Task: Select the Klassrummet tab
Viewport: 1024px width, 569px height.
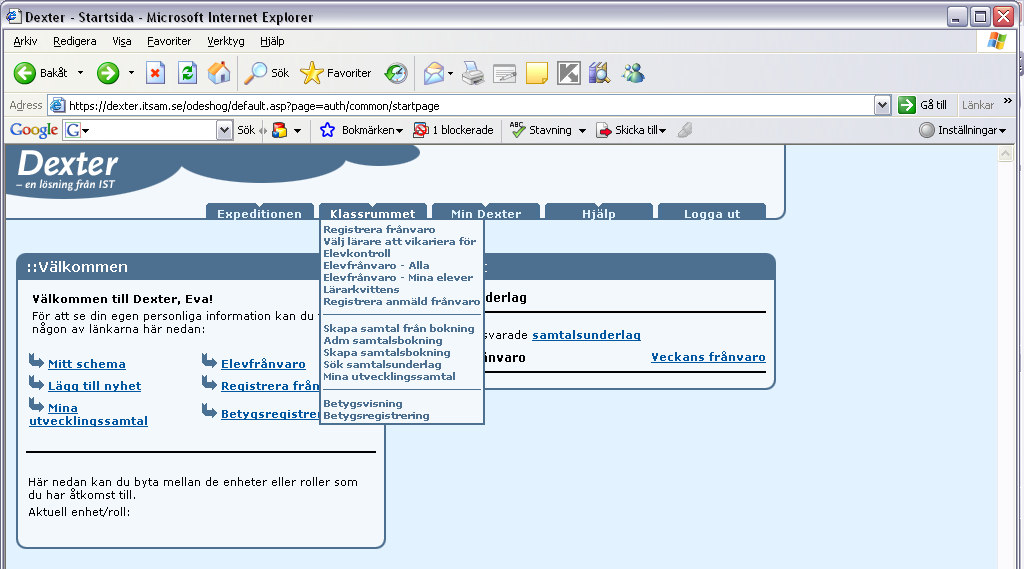Action: point(372,213)
